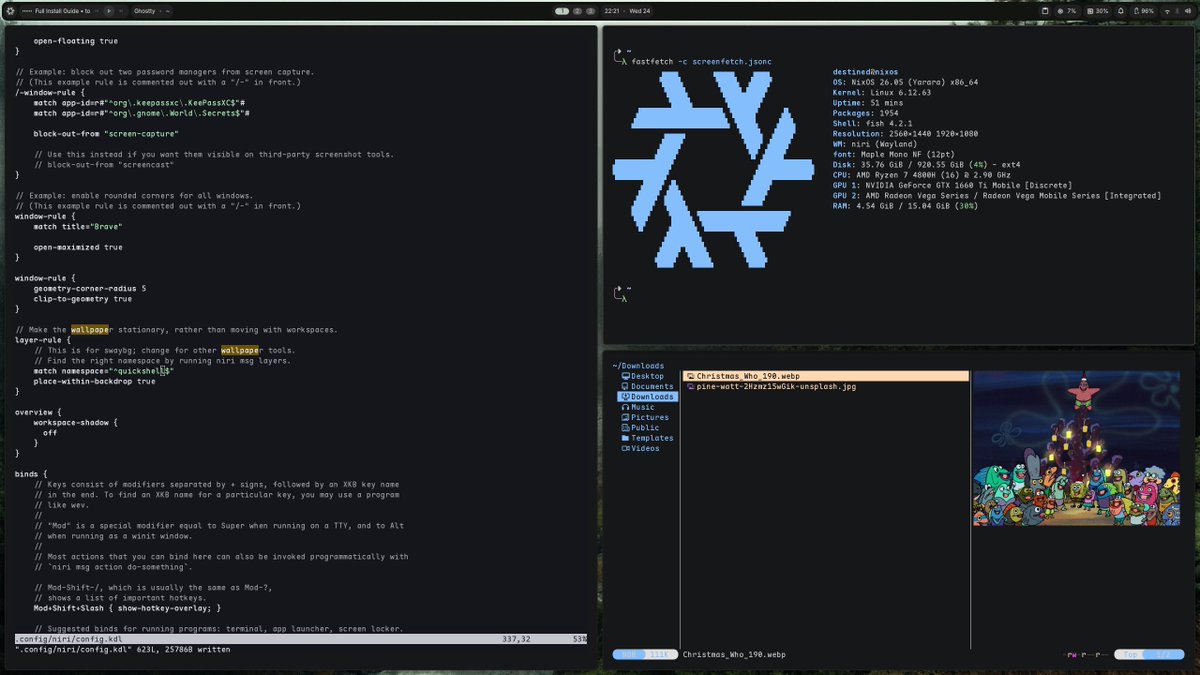Click the ~/Downloads path header
This screenshot has width=1200, height=675.
point(638,366)
